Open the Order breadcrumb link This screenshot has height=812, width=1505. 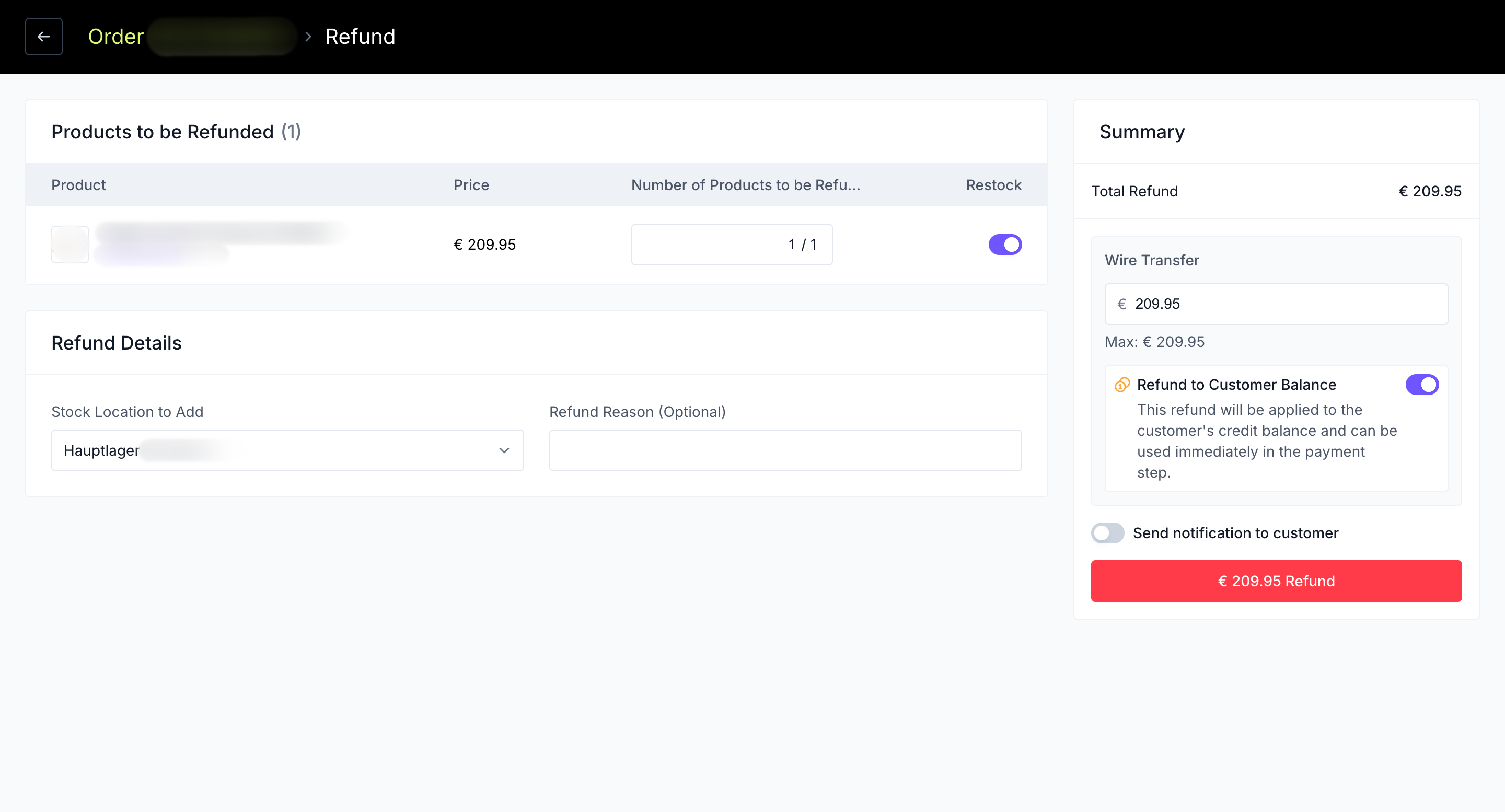click(x=115, y=37)
